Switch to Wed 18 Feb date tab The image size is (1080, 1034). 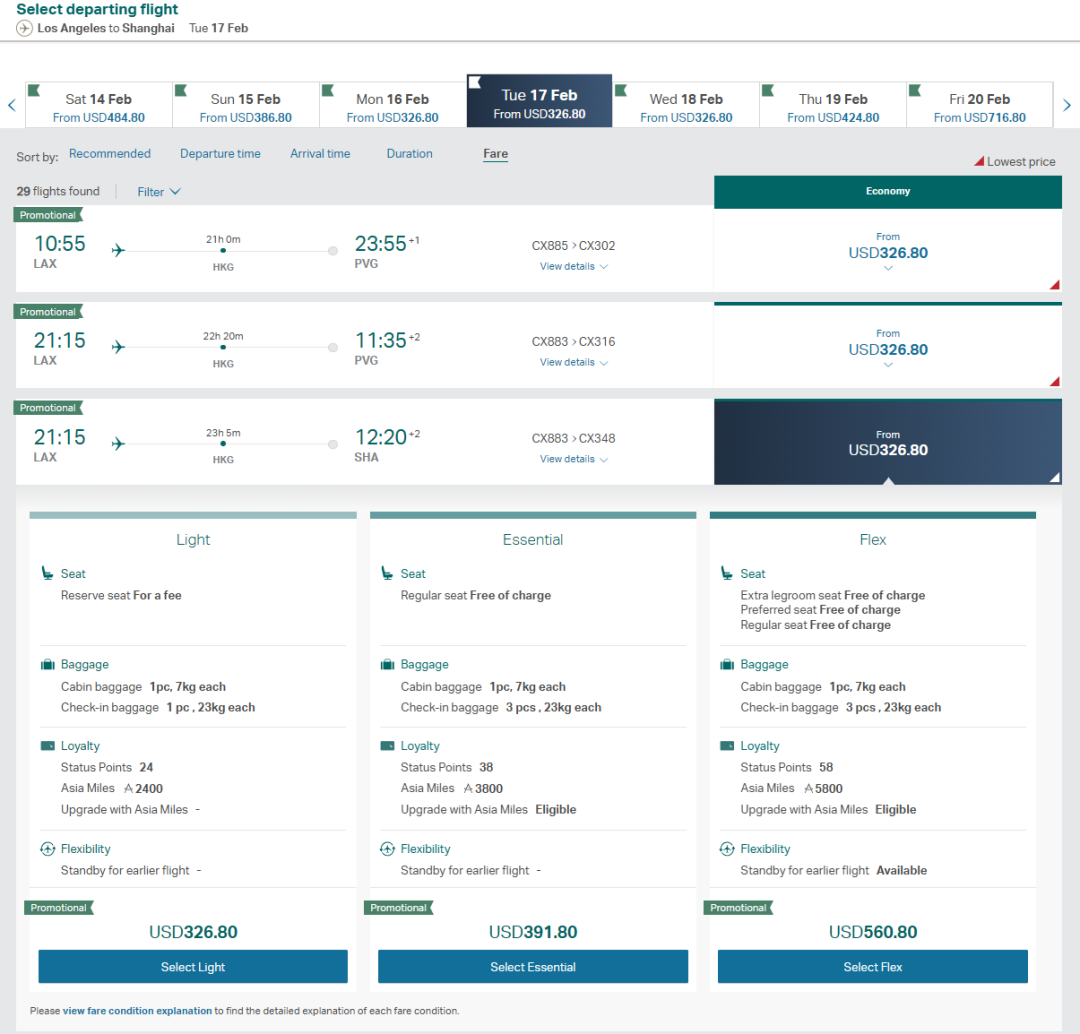(x=686, y=106)
